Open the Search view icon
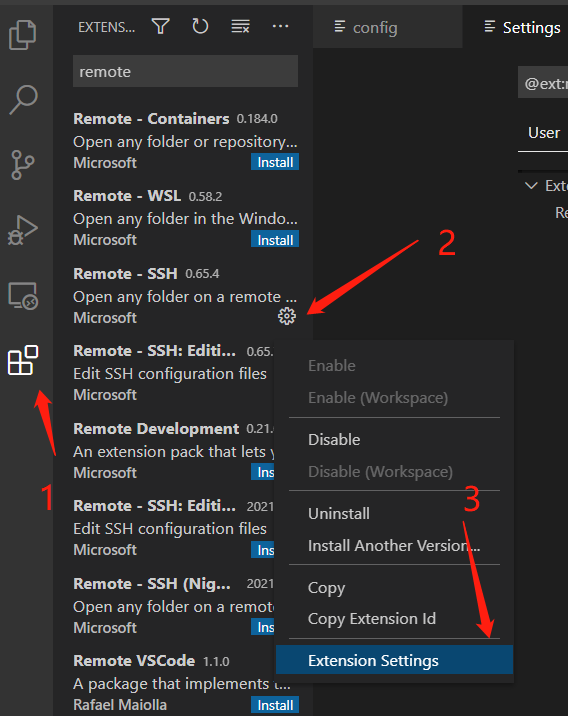568x716 pixels. [x=23, y=100]
